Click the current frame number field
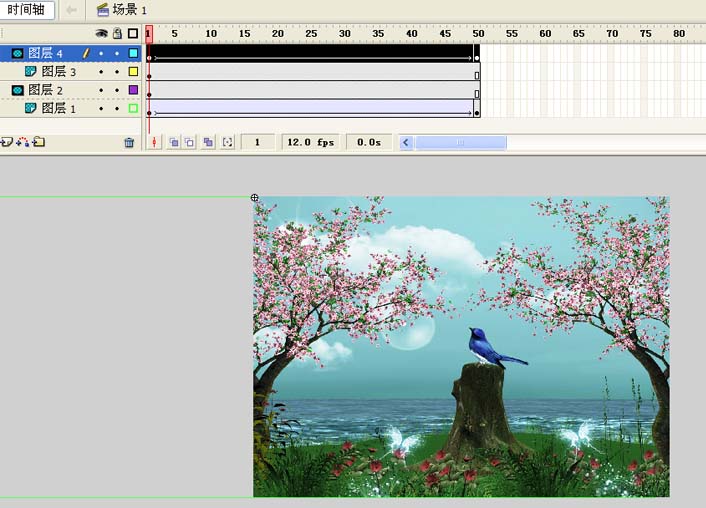706x508 pixels. [x=258, y=142]
